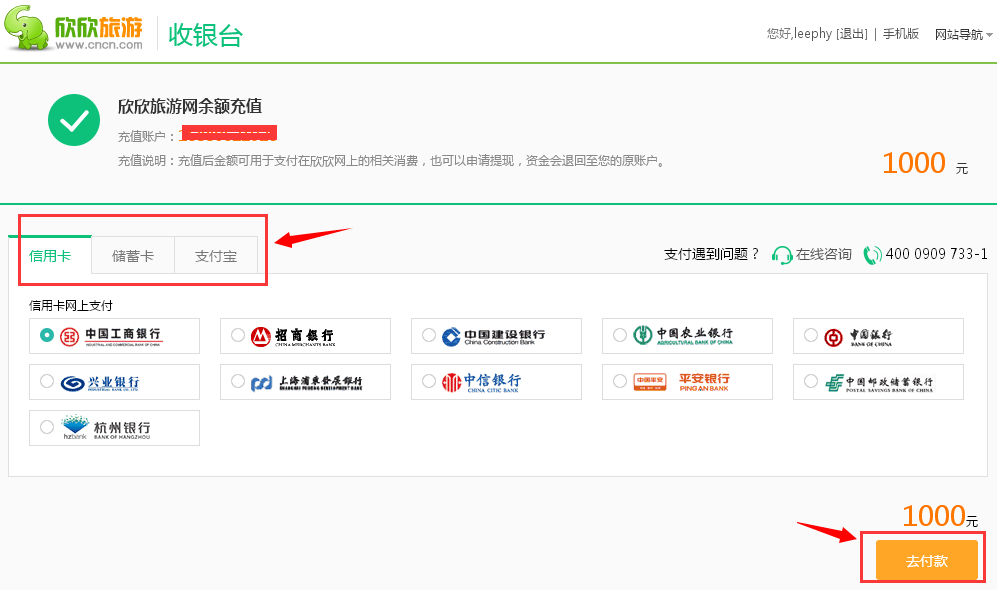Click the headset online consultation icon
Viewport: 997px width, 590px height.
coord(781,255)
